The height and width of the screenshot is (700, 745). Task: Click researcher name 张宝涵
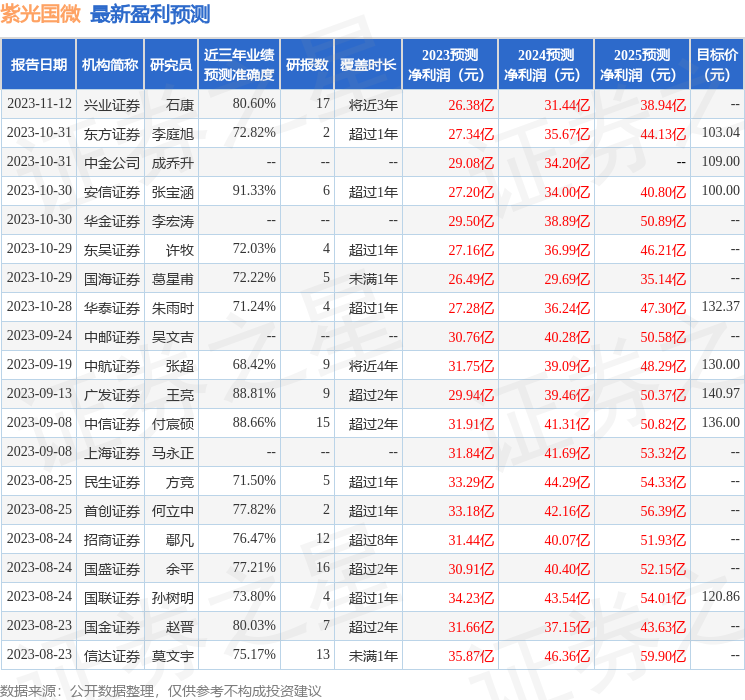(172, 192)
